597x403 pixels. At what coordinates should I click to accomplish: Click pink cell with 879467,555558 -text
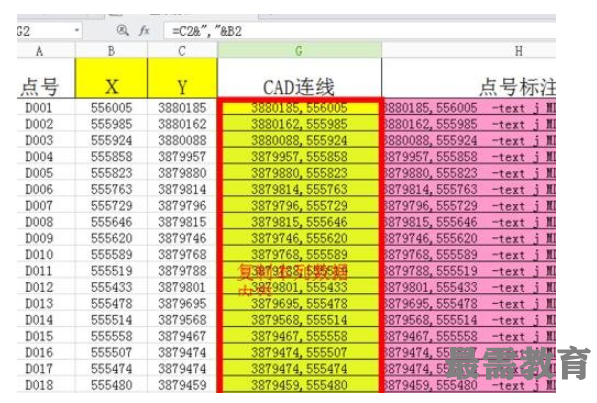469,336
